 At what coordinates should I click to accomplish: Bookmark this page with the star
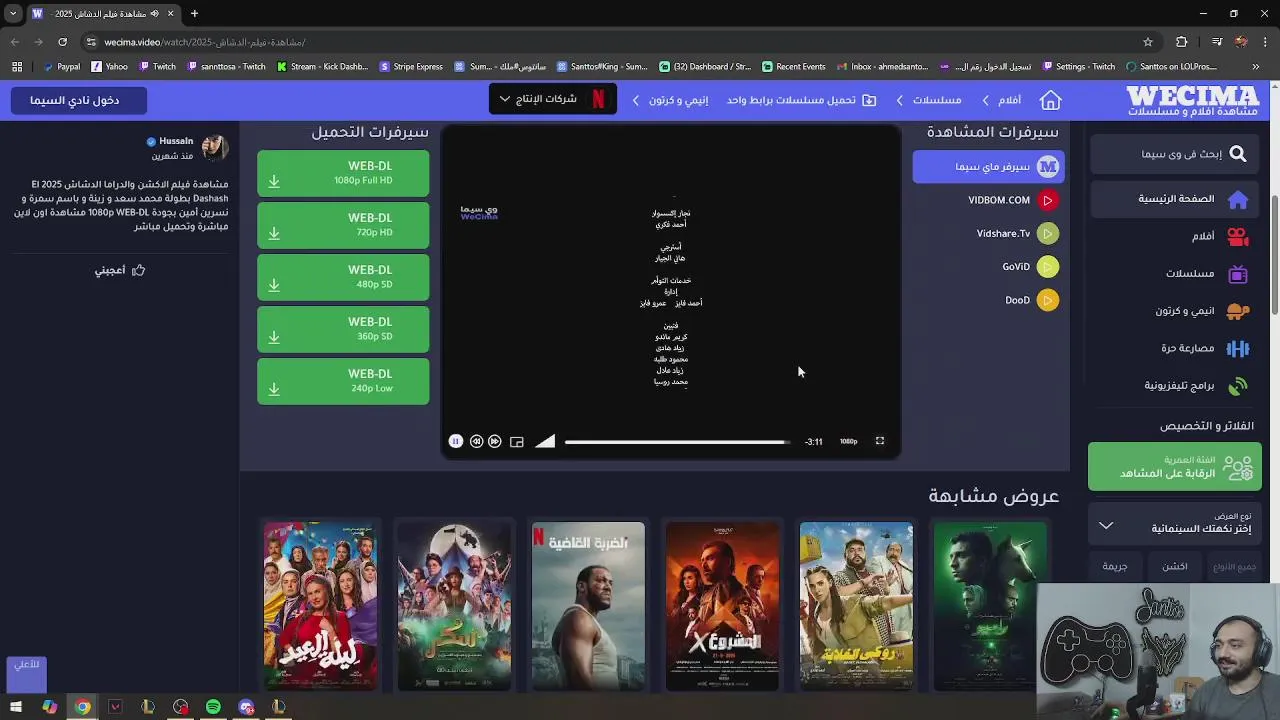[x=1148, y=42]
